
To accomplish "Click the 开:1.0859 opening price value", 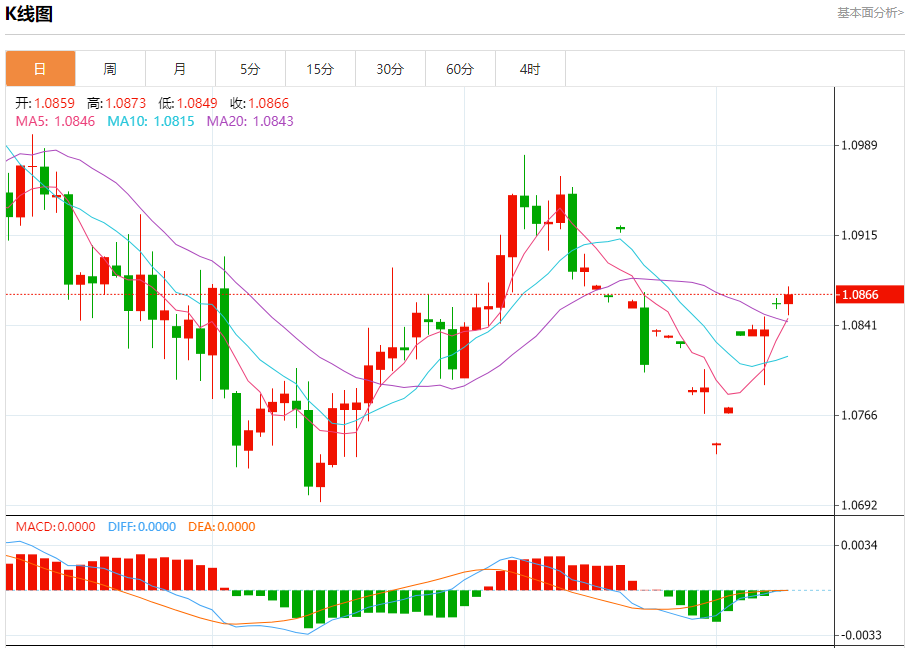I will click(45, 103).
